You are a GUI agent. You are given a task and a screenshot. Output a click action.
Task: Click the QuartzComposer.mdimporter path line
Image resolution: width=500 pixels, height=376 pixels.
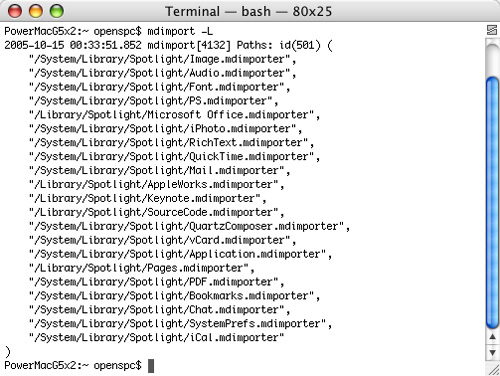189,226
